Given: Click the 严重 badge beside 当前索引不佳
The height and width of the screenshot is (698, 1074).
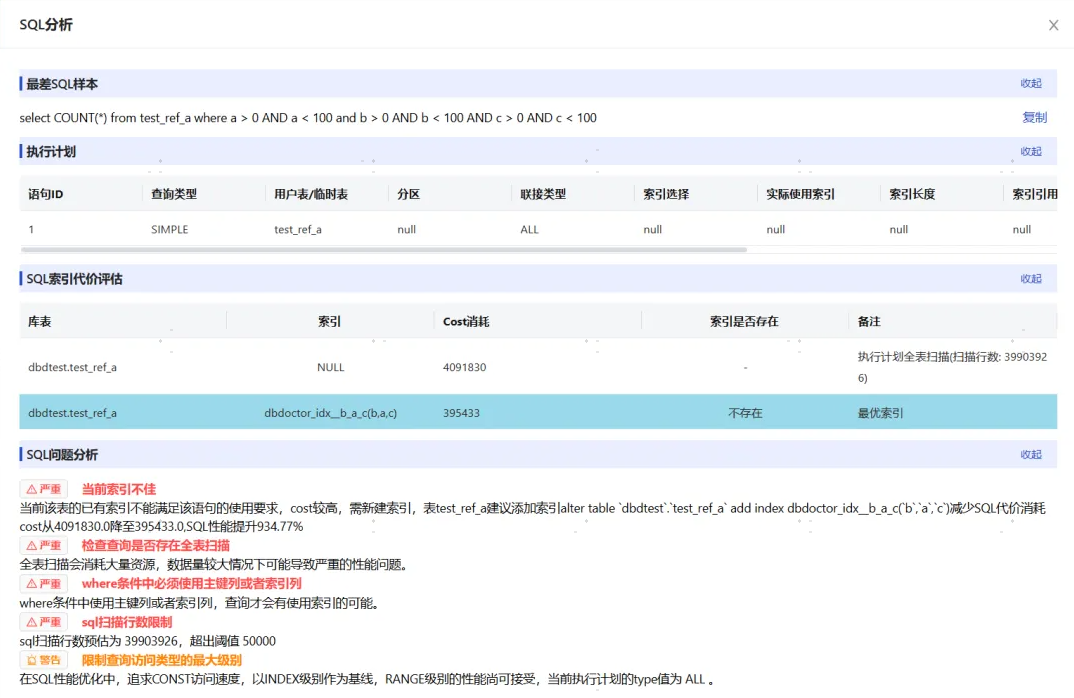Looking at the screenshot, I should pos(43,489).
